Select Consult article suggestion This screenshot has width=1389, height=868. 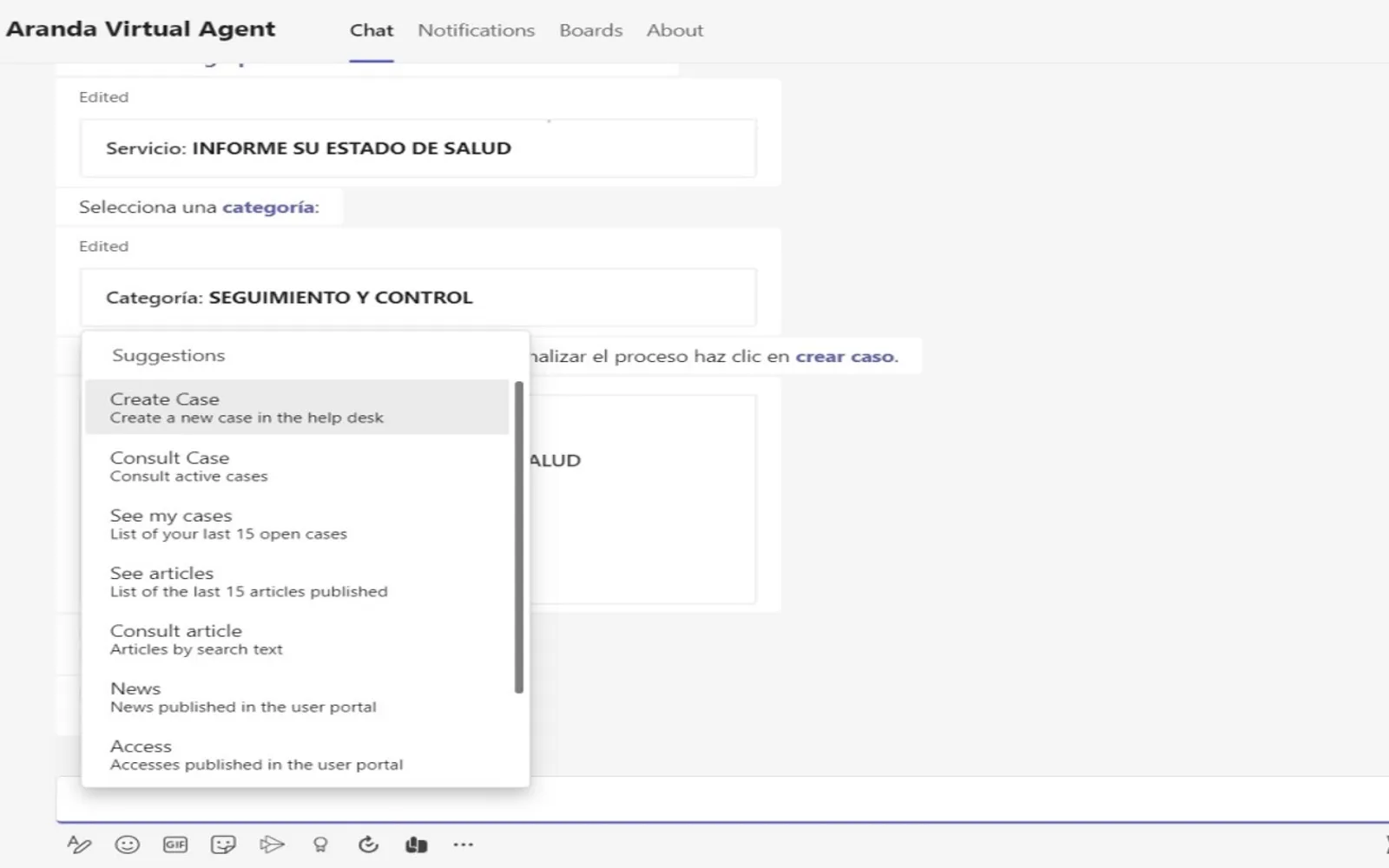point(297,639)
